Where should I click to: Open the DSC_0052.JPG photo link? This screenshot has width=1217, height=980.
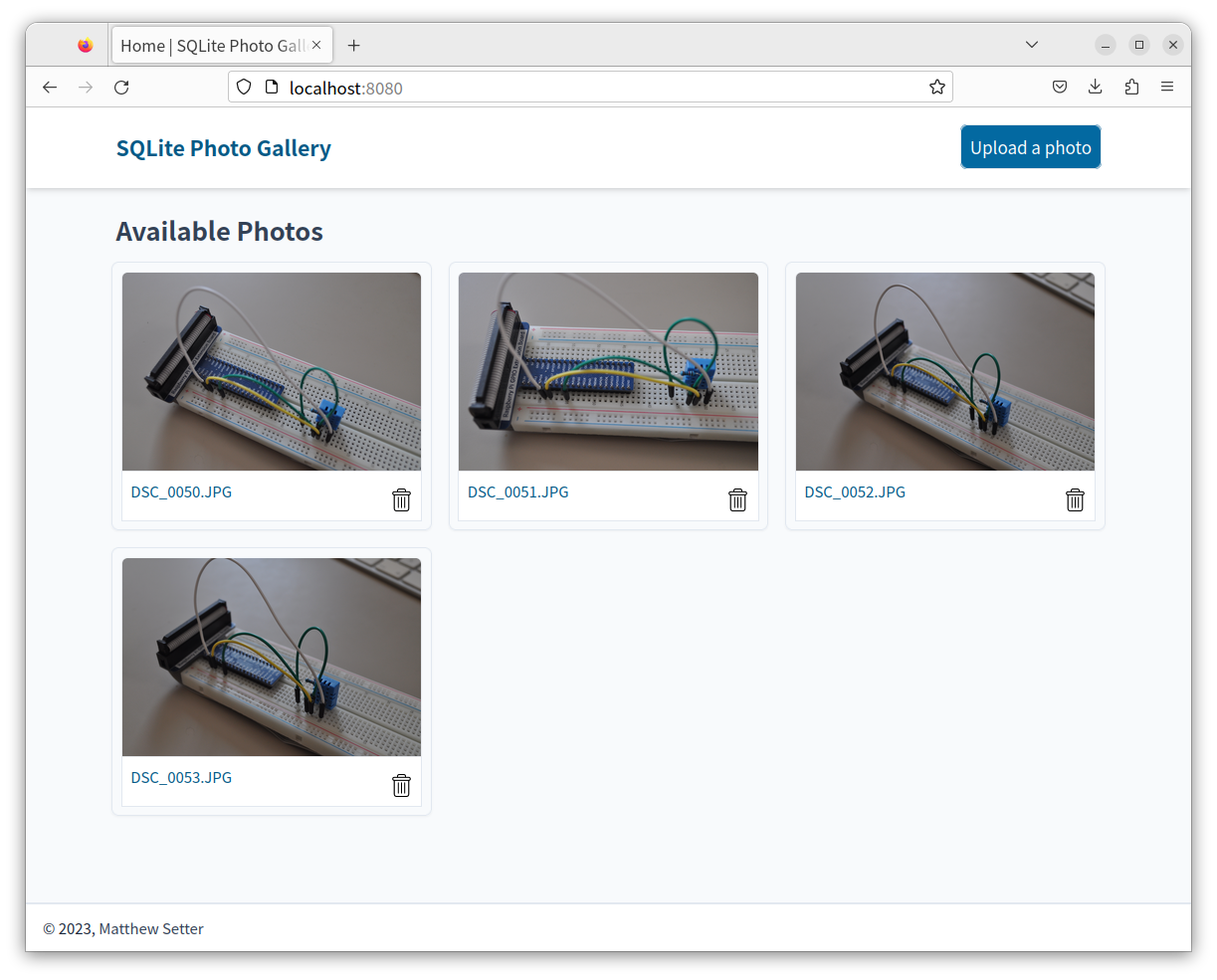pos(854,491)
